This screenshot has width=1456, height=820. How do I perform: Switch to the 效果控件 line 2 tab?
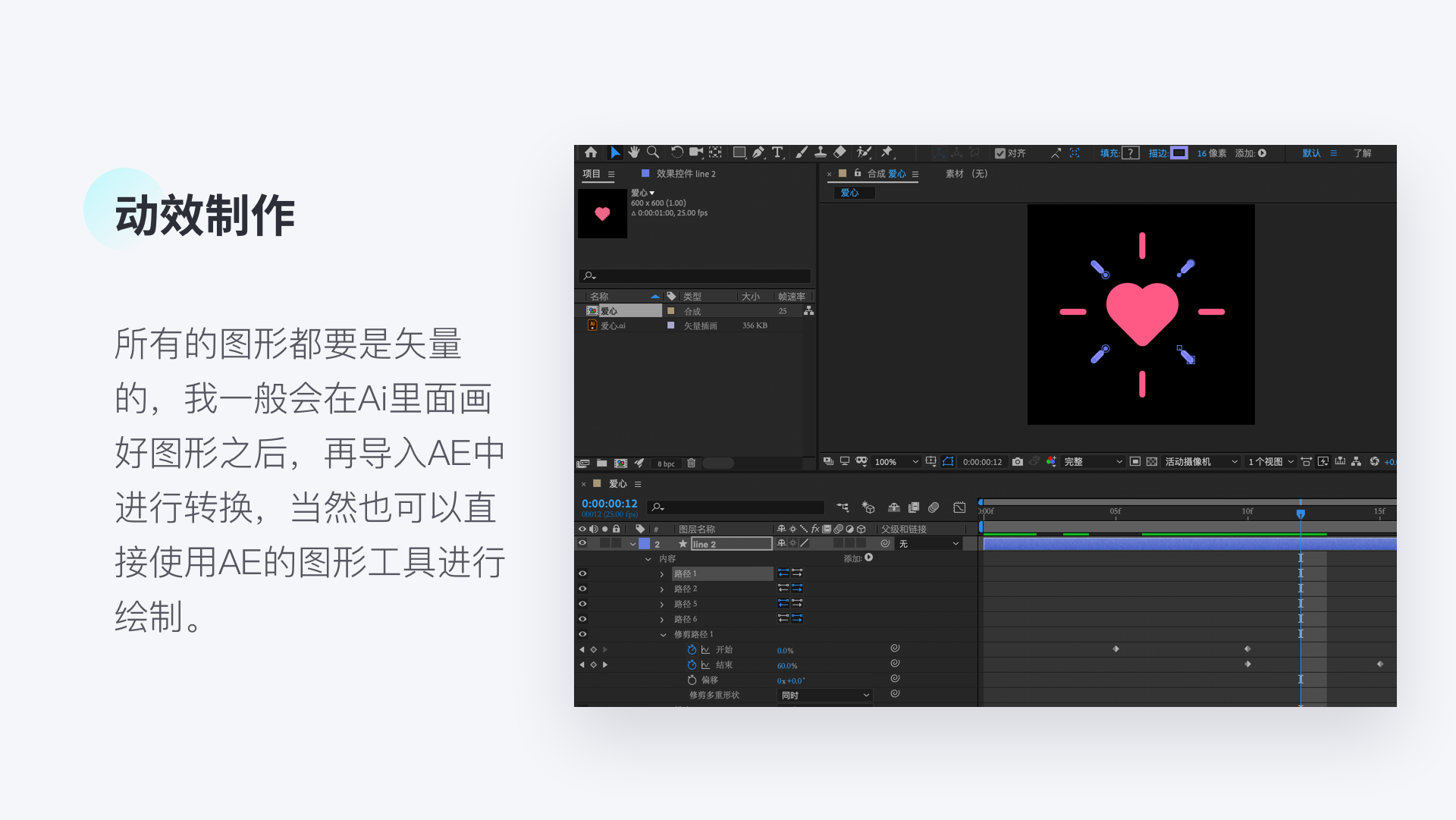686,174
